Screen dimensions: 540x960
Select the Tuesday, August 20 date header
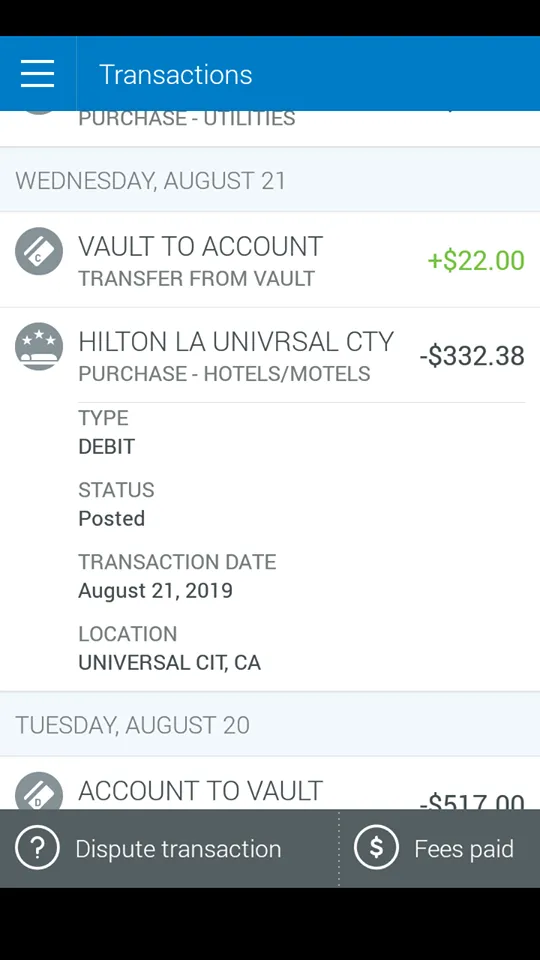[270, 725]
